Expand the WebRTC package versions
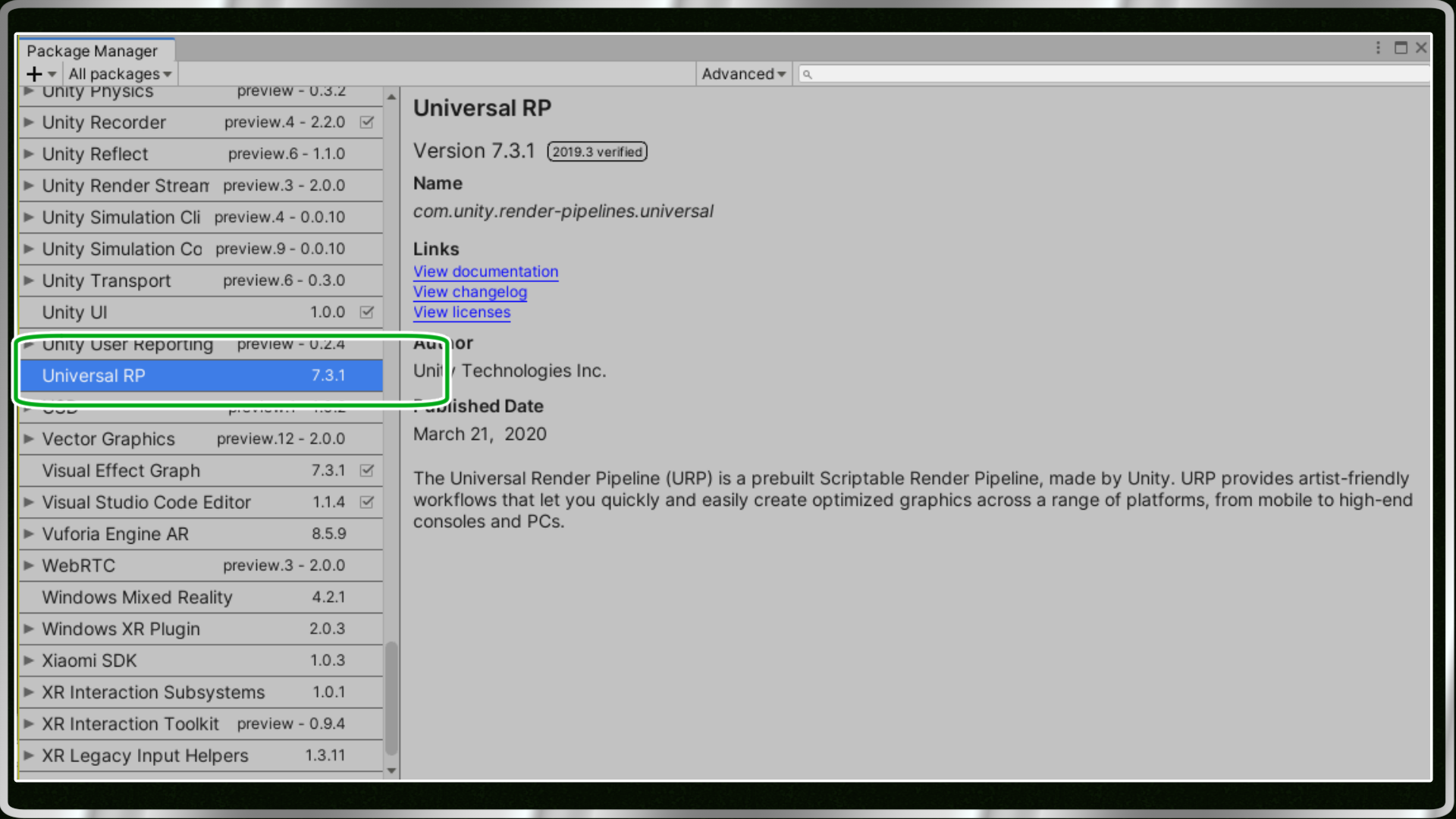 click(x=28, y=566)
